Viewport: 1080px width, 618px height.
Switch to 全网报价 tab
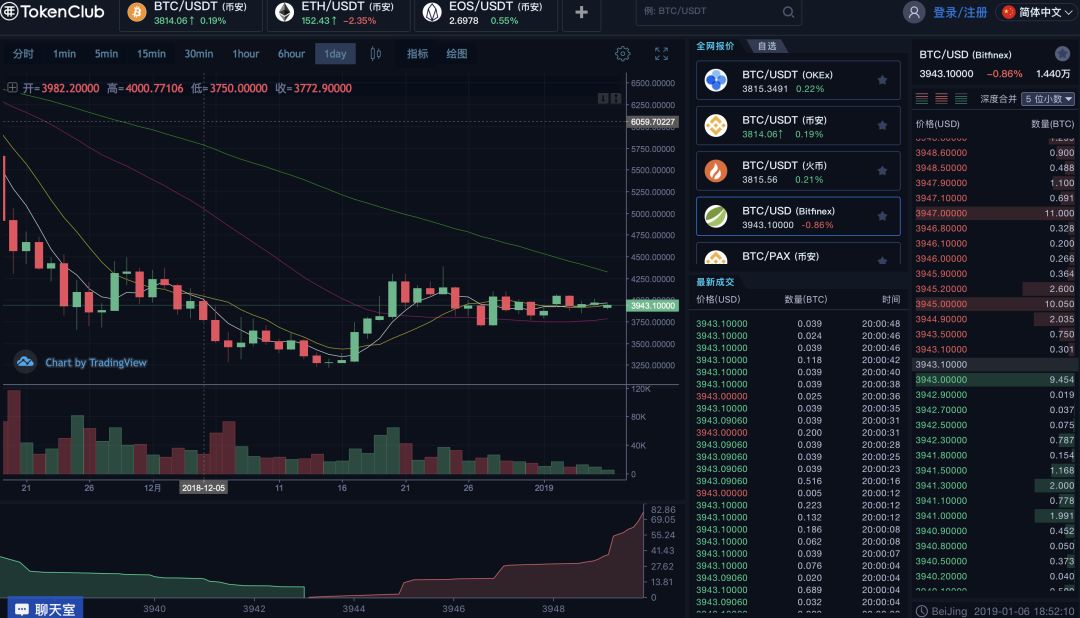pyautogui.click(x=715, y=46)
